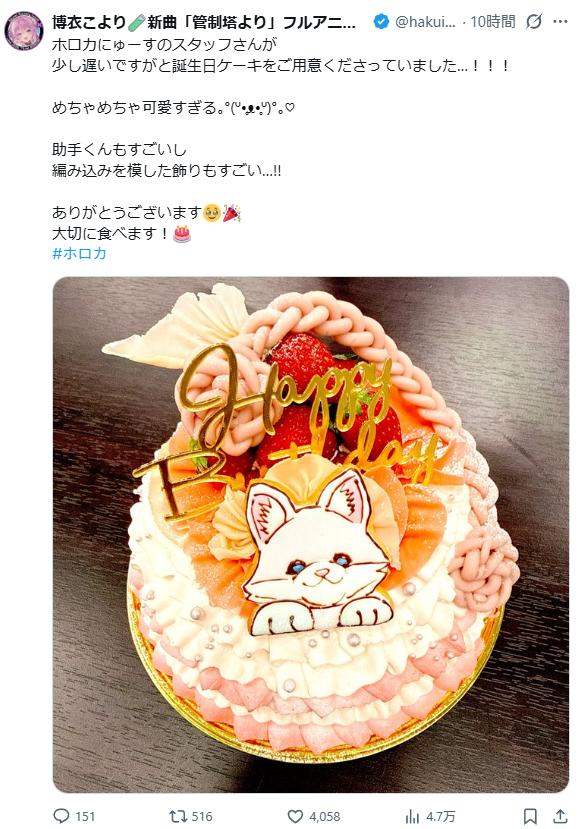585x829 pixels.
Task: Click the 516 repost count
Action: click(202, 817)
